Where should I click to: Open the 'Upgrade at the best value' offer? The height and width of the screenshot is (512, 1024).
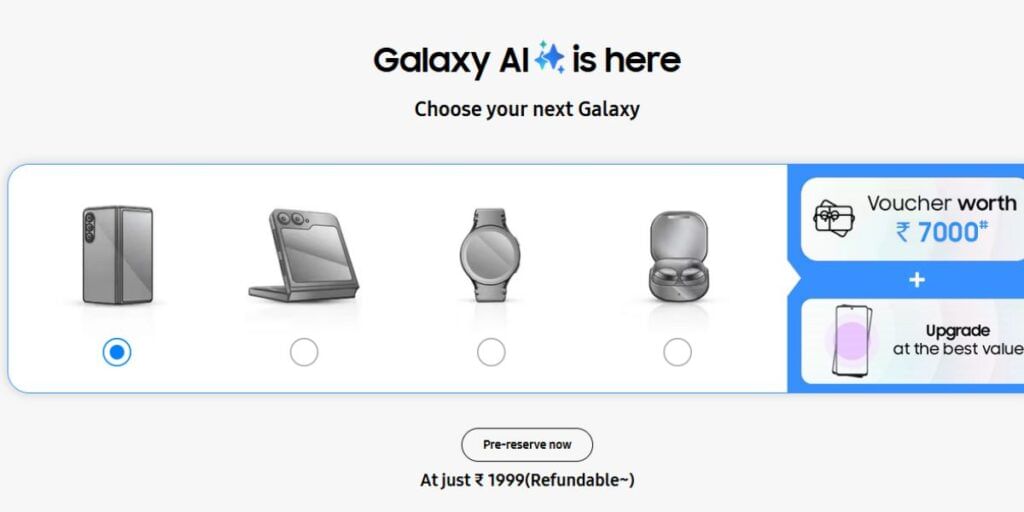(x=912, y=341)
